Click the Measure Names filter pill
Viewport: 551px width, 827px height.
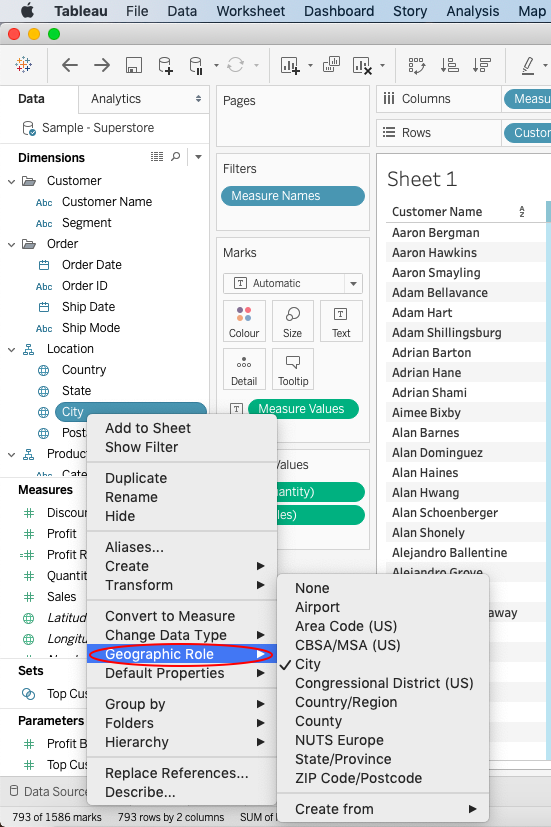(x=293, y=196)
